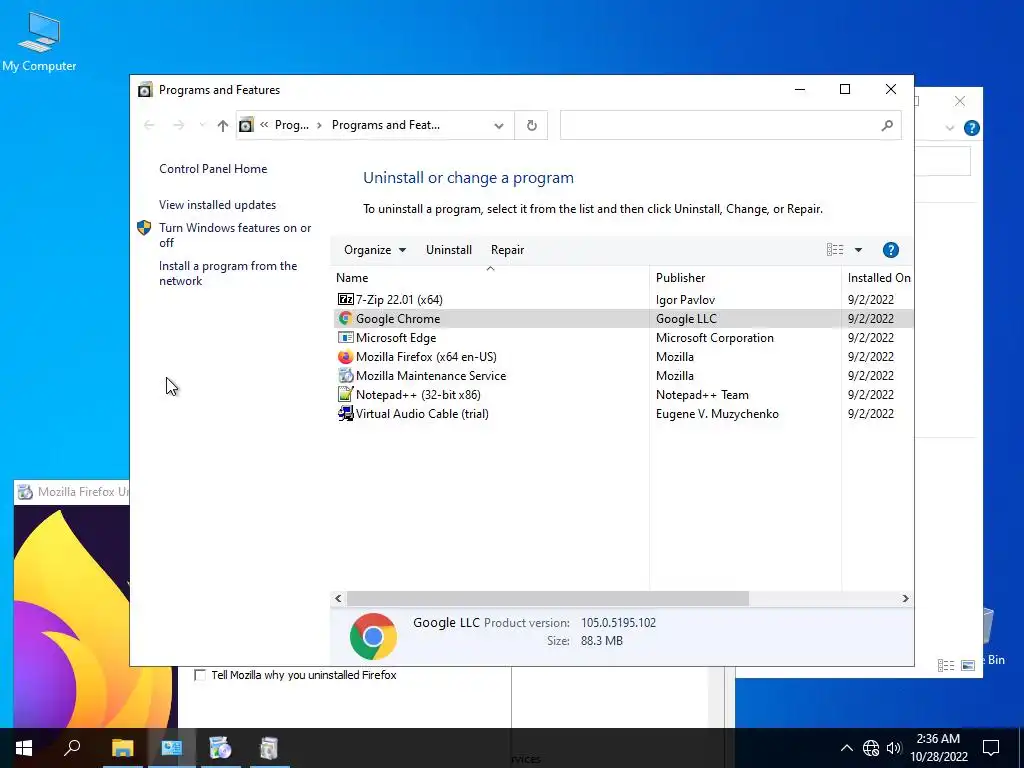Expand the address bar history dropdown
The width and height of the screenshot is (1024, 768).
point(499,125)
